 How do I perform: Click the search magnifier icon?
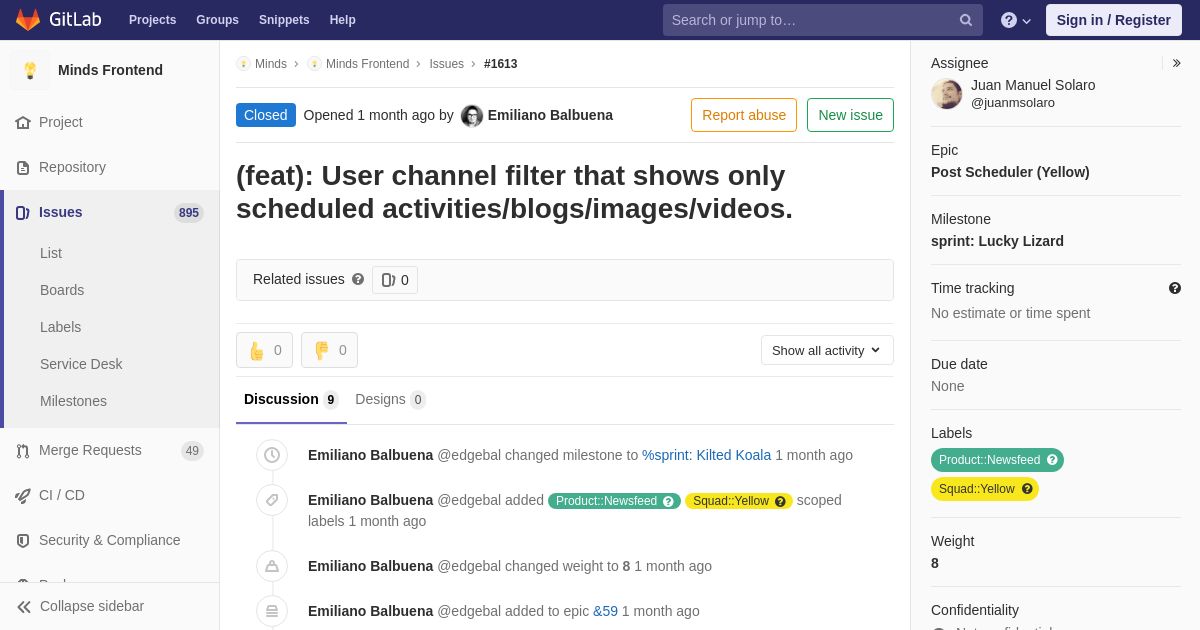[966, 20]
